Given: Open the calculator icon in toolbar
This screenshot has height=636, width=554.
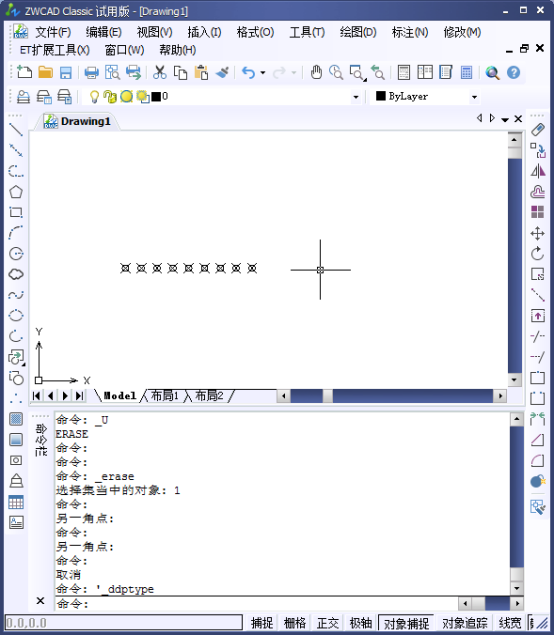Looking at the screenshot, I should click(466, 73).
